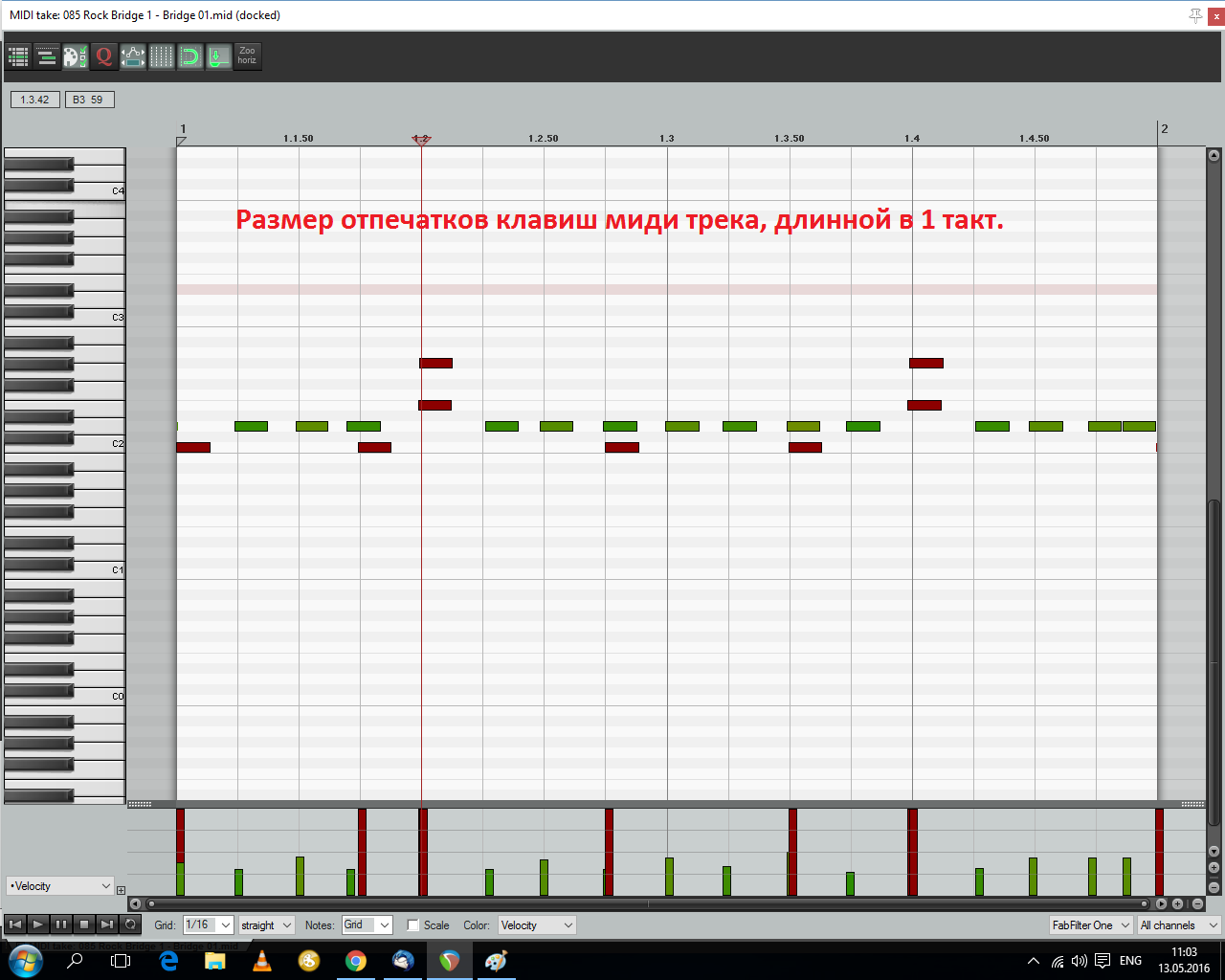This screenshot has width=1225, height=980.
Task: Launch Microsoft Edge from the taskbar
Action: [168, 961]
